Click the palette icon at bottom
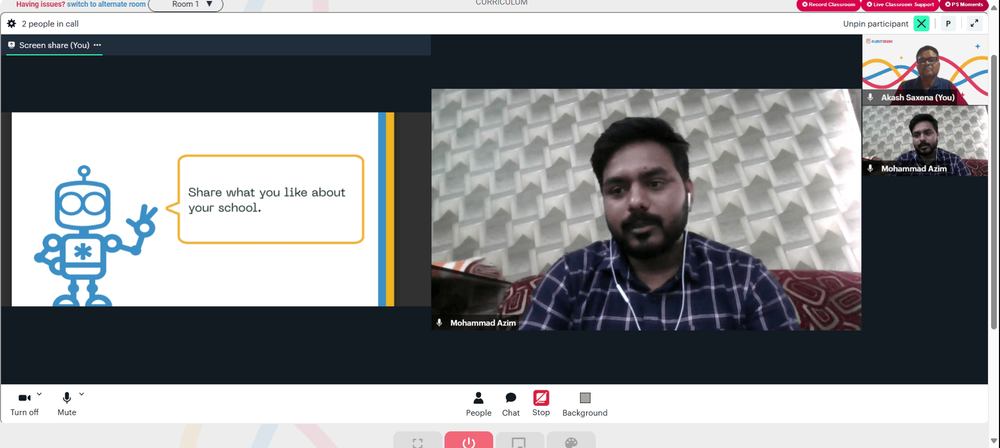This screenshot has height=448, width=1000. 571,442
